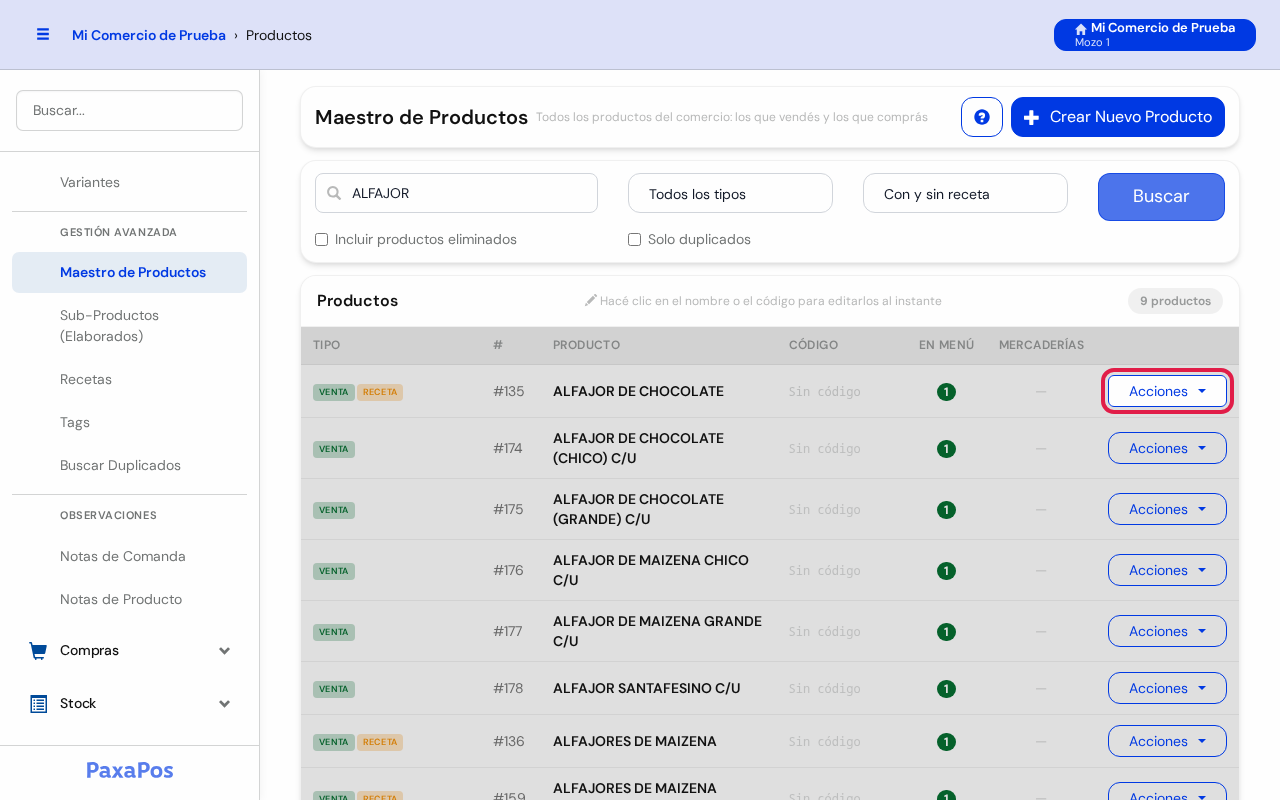Open the Todos los tipos dropdown

pyautogui.click(x=730, y=193)
